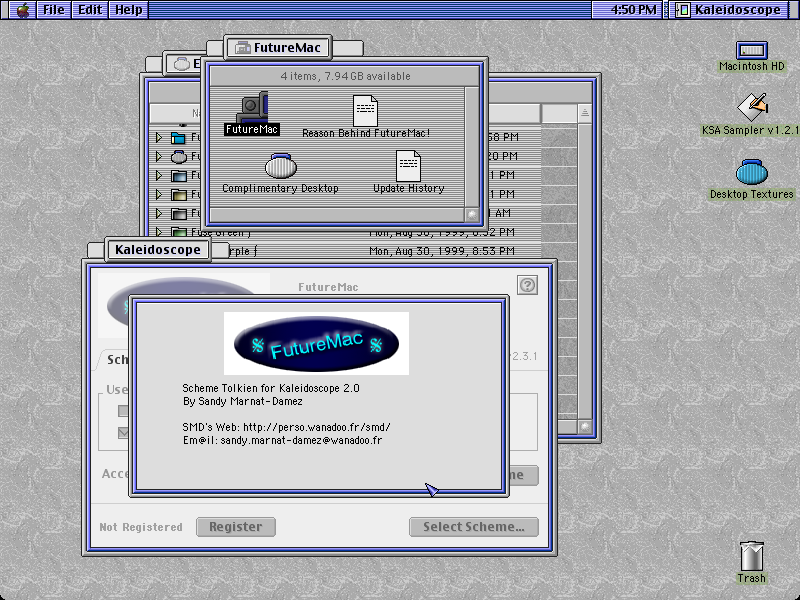
Task: Click the "Mon, Aug 30, 1999, 8:53 PM" date
Action: [x=442, y=251]
